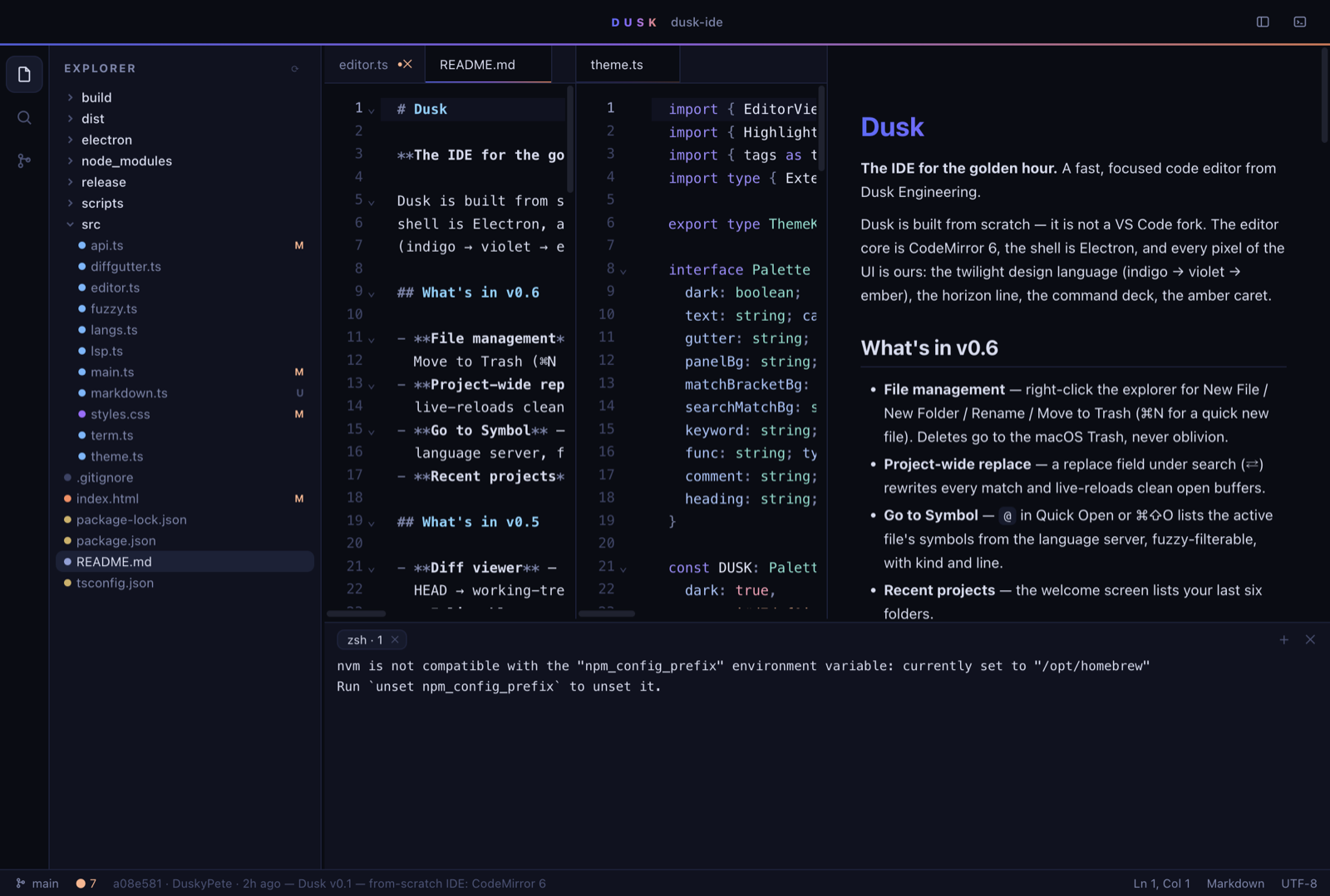Toggle the sidebar layout icon
Viewport: 1330px width, 896px height.
click(x=1263, y=22)
